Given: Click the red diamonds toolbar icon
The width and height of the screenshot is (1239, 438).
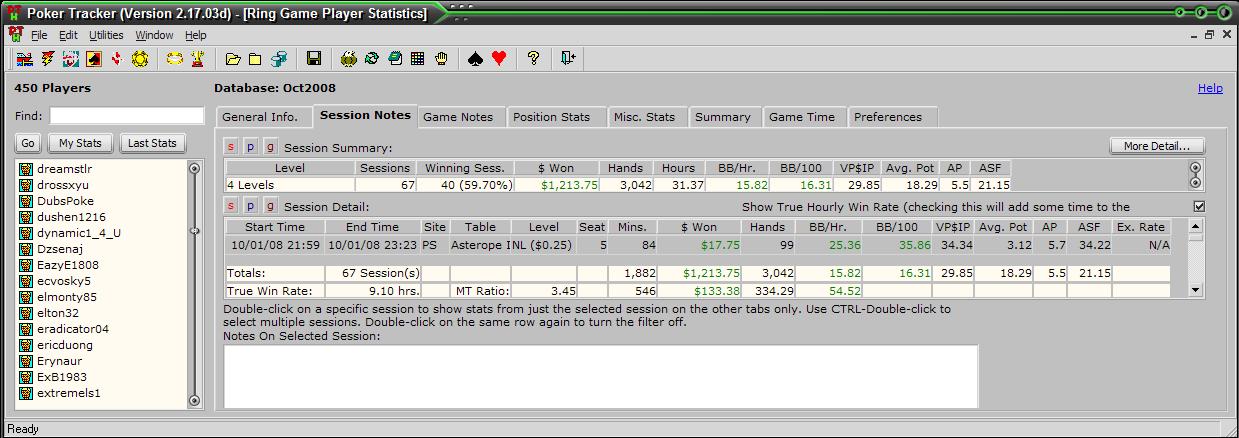Looking at the screenshot, I should coord(117,58).
